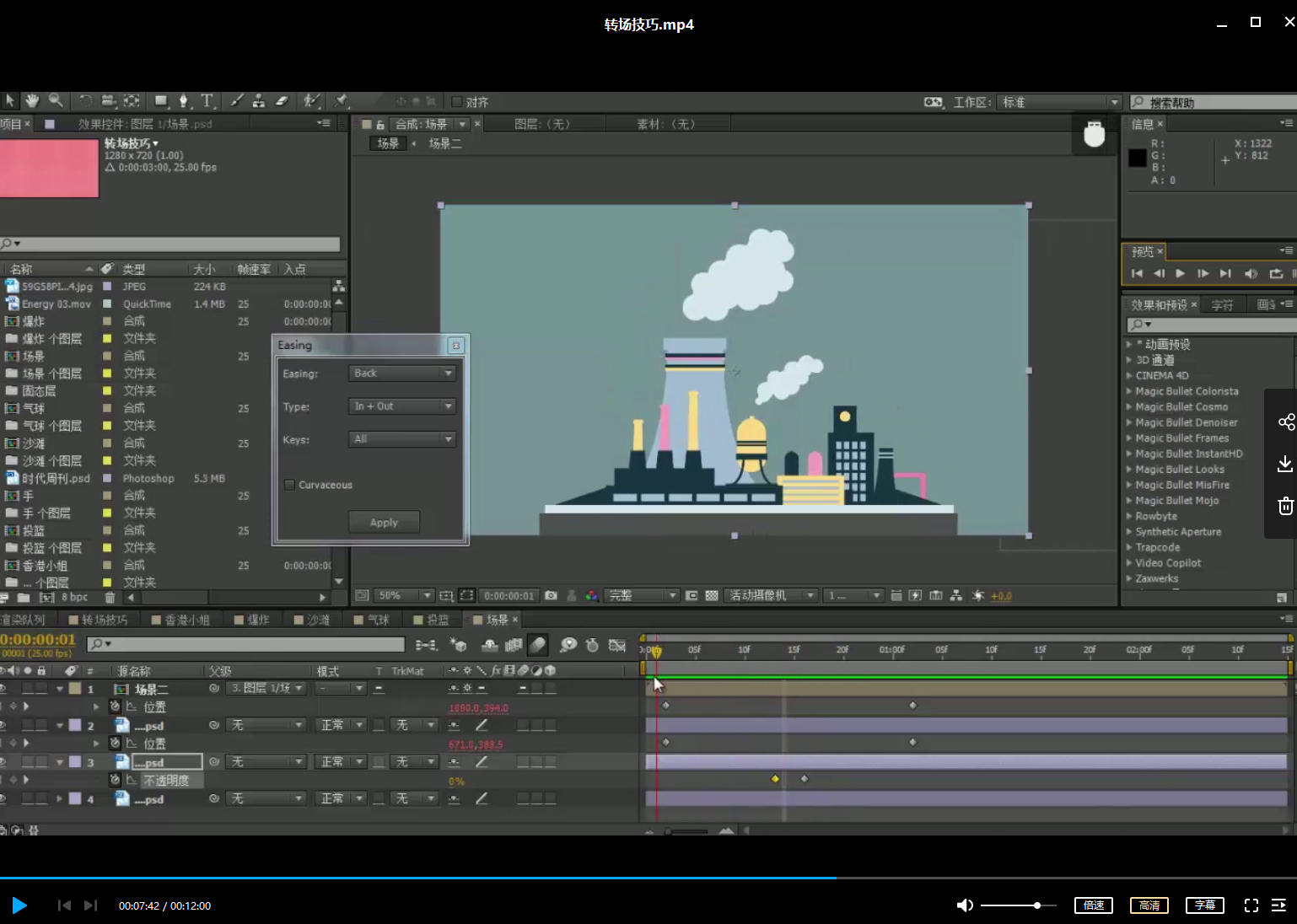Viewport: 1297px width, 924px height.
Task: Click the snapshot camera icon in viewer
Action: pyautogui.click(x=551, y=595)
